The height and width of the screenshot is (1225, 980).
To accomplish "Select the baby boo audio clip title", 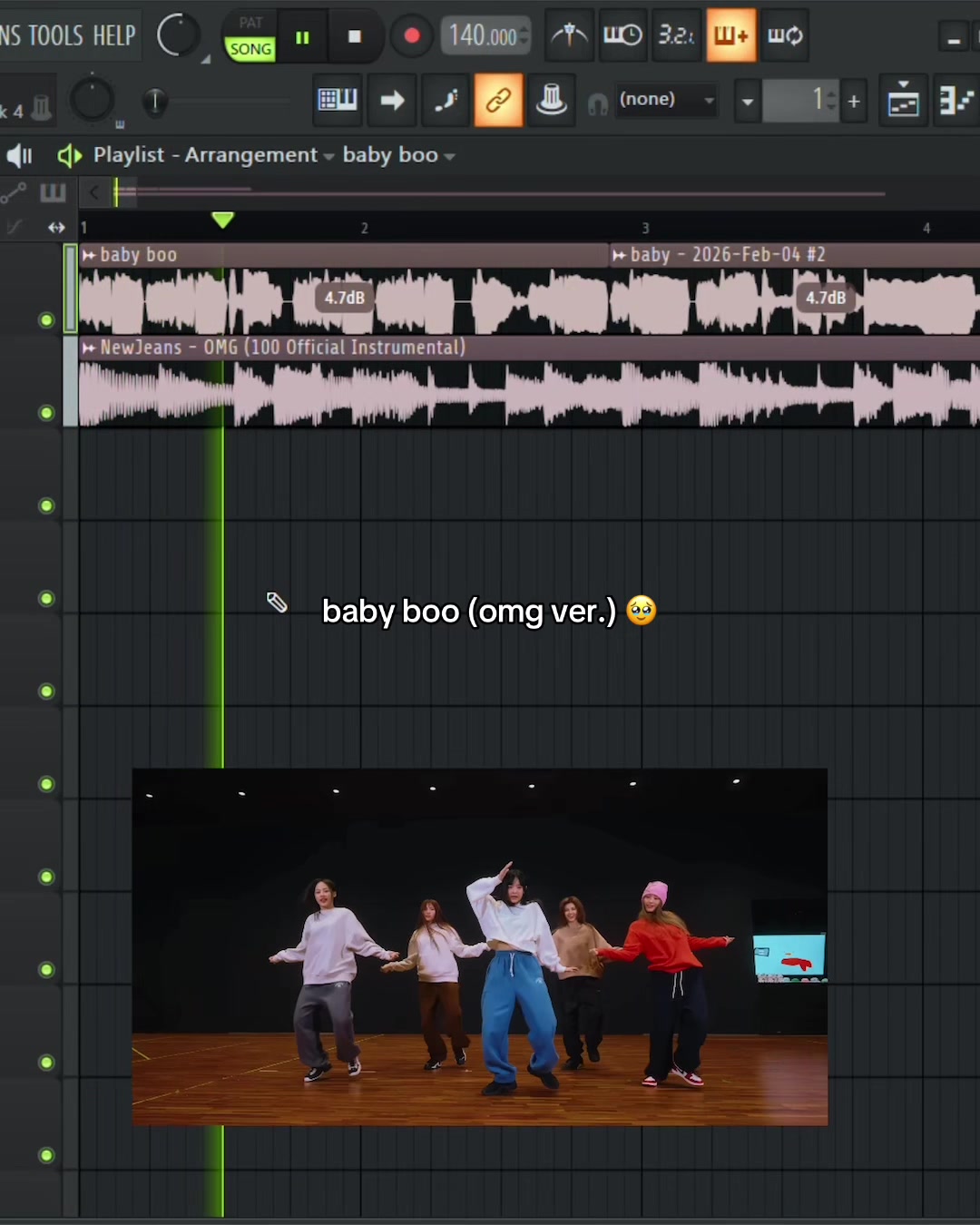I will click(x=138, y=255).
